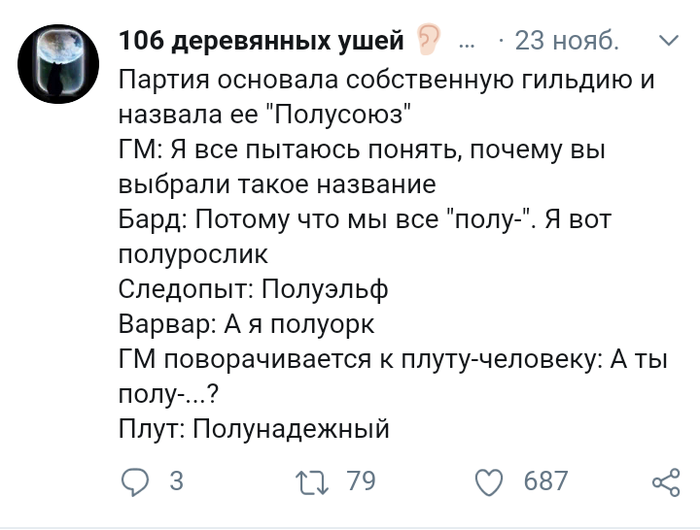Click the truncated handle ellipsis after the name

pos(465,43)
